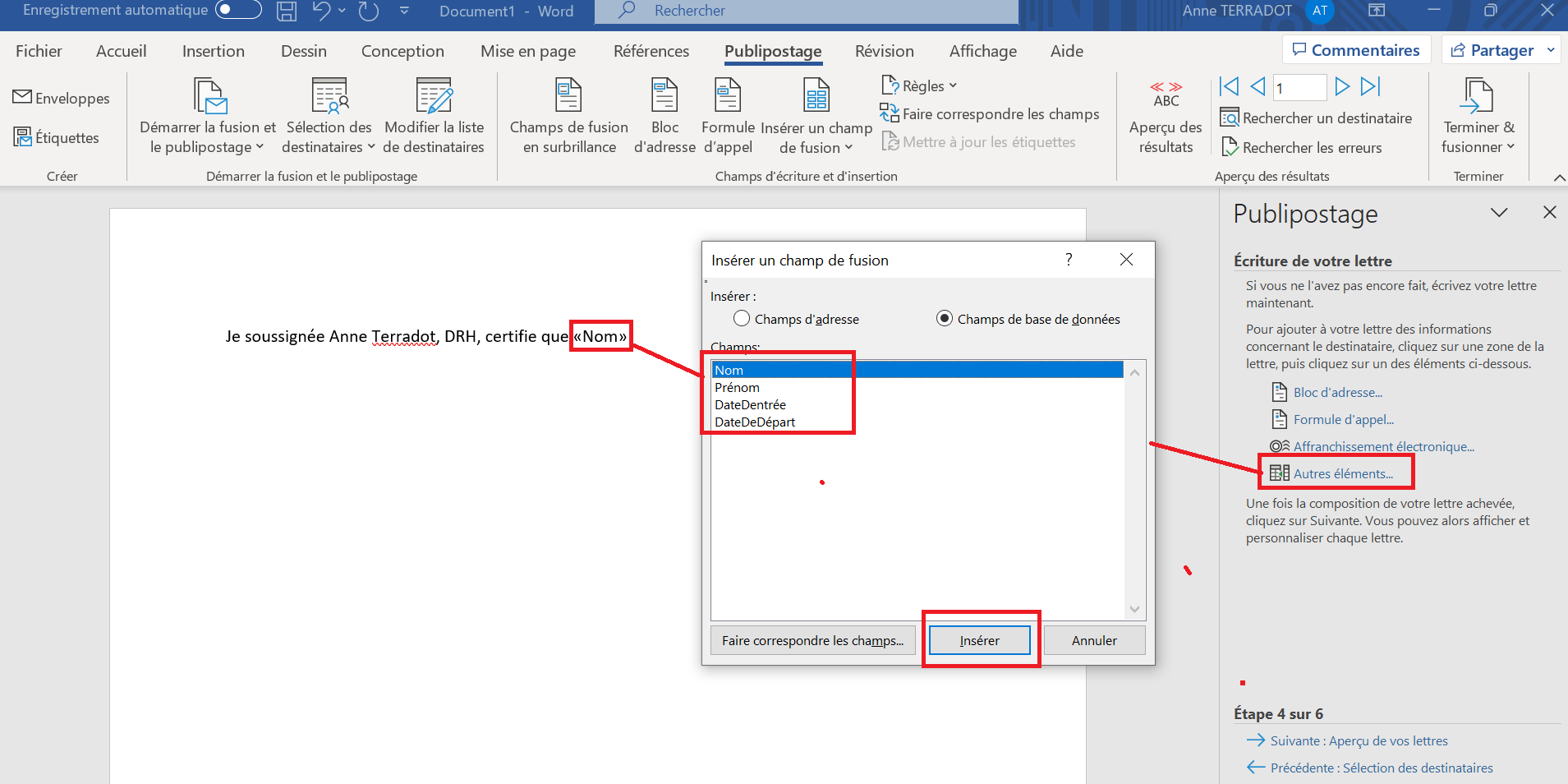Select Champs de base de données option

945,319
